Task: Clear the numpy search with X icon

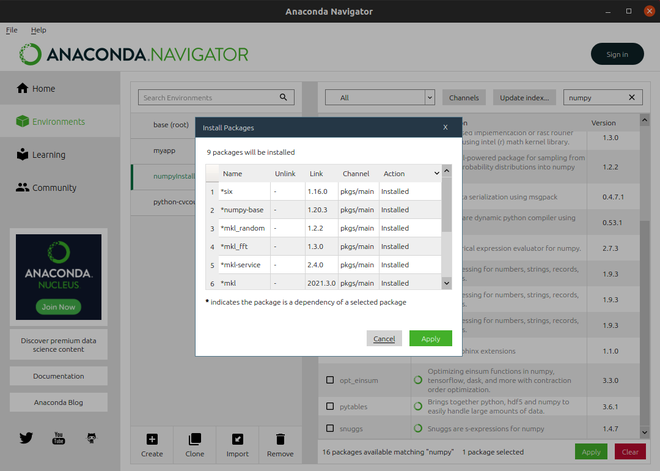Action: (632, 97)
